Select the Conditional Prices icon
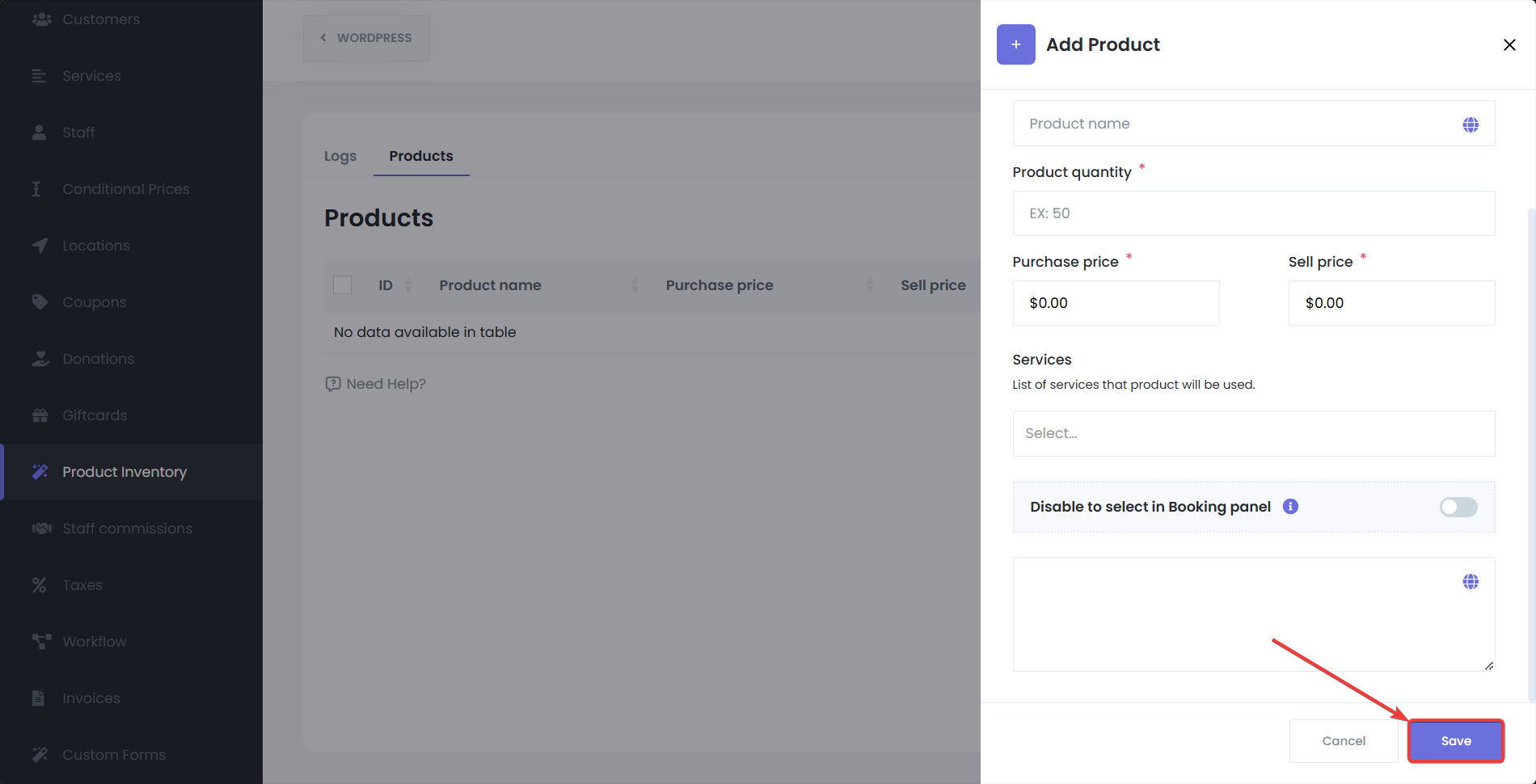The image size is (1536, 784). point(36,189)
